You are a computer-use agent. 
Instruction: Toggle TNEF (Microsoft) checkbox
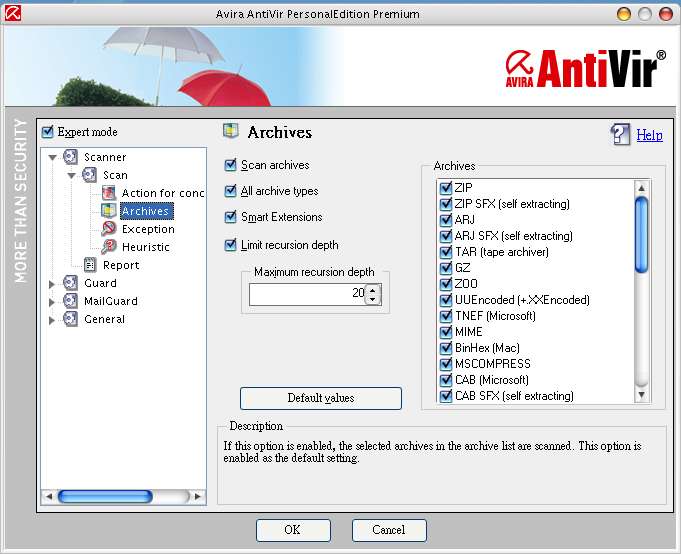(446, 316)
